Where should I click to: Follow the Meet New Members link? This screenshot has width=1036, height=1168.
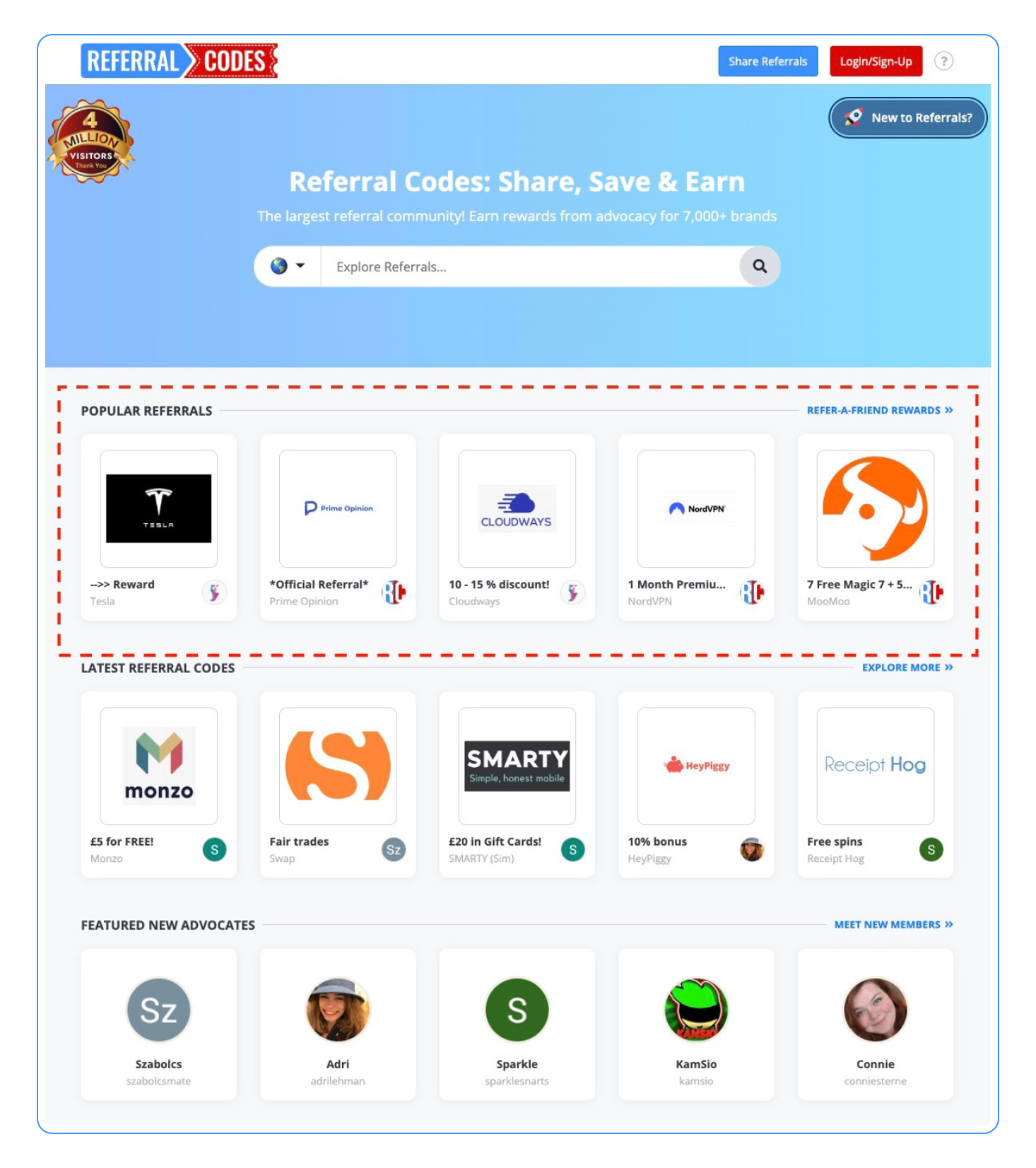(x=893, y=925)
